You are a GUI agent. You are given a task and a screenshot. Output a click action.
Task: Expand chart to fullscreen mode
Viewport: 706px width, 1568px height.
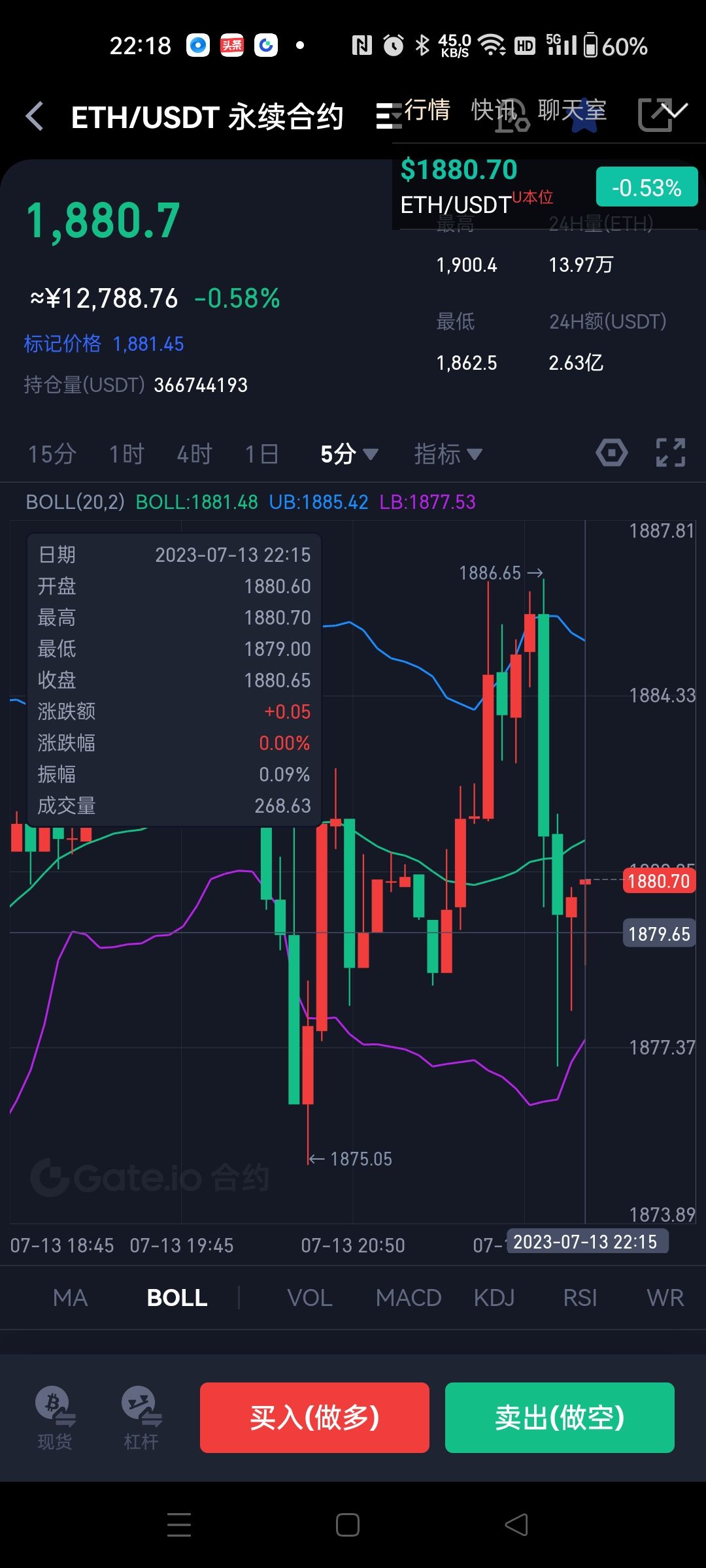click(671, 453)
